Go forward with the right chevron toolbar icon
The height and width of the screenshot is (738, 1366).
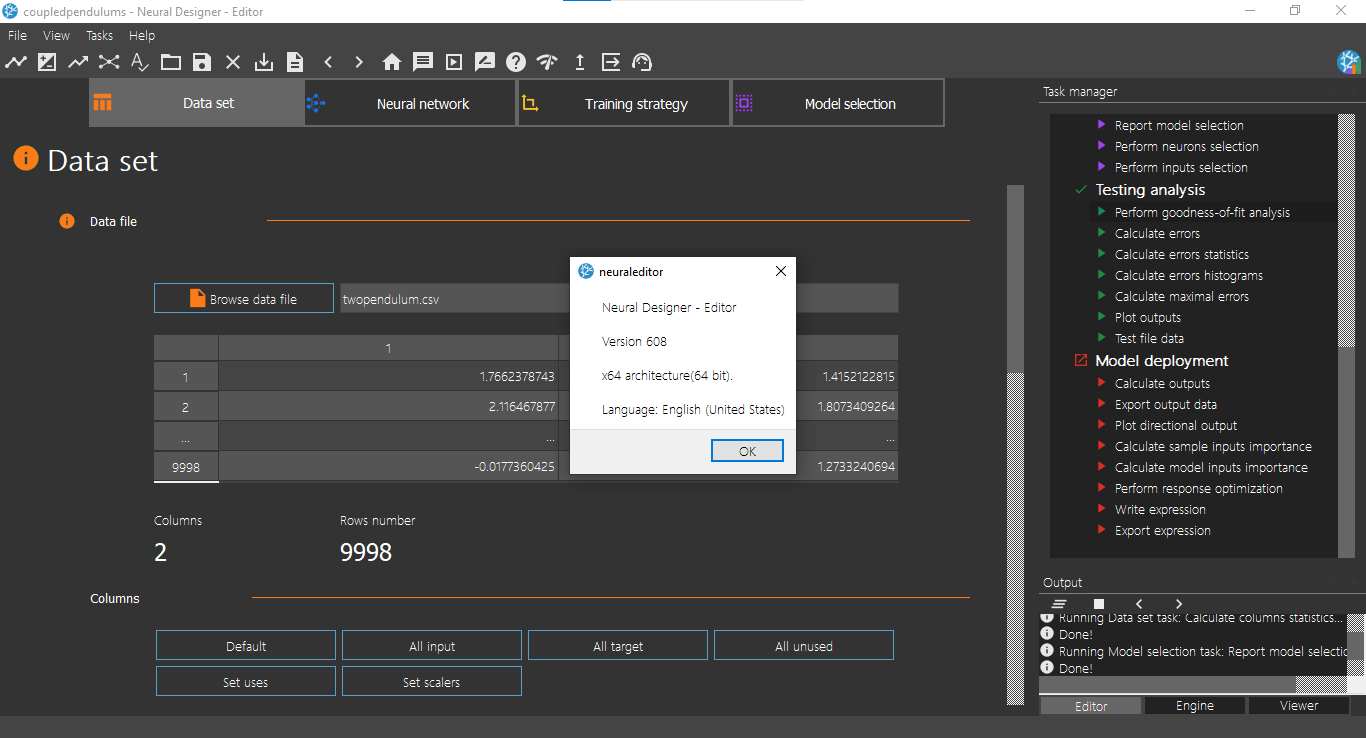(x=359, y=62)
